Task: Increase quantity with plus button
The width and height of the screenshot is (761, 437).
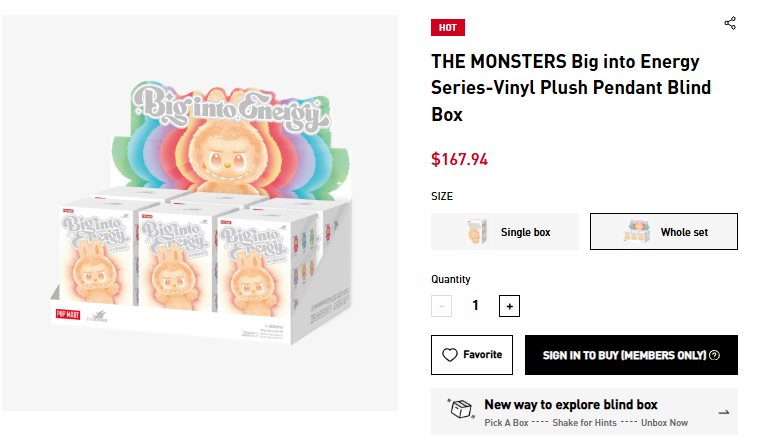Action: coord(509,306)
